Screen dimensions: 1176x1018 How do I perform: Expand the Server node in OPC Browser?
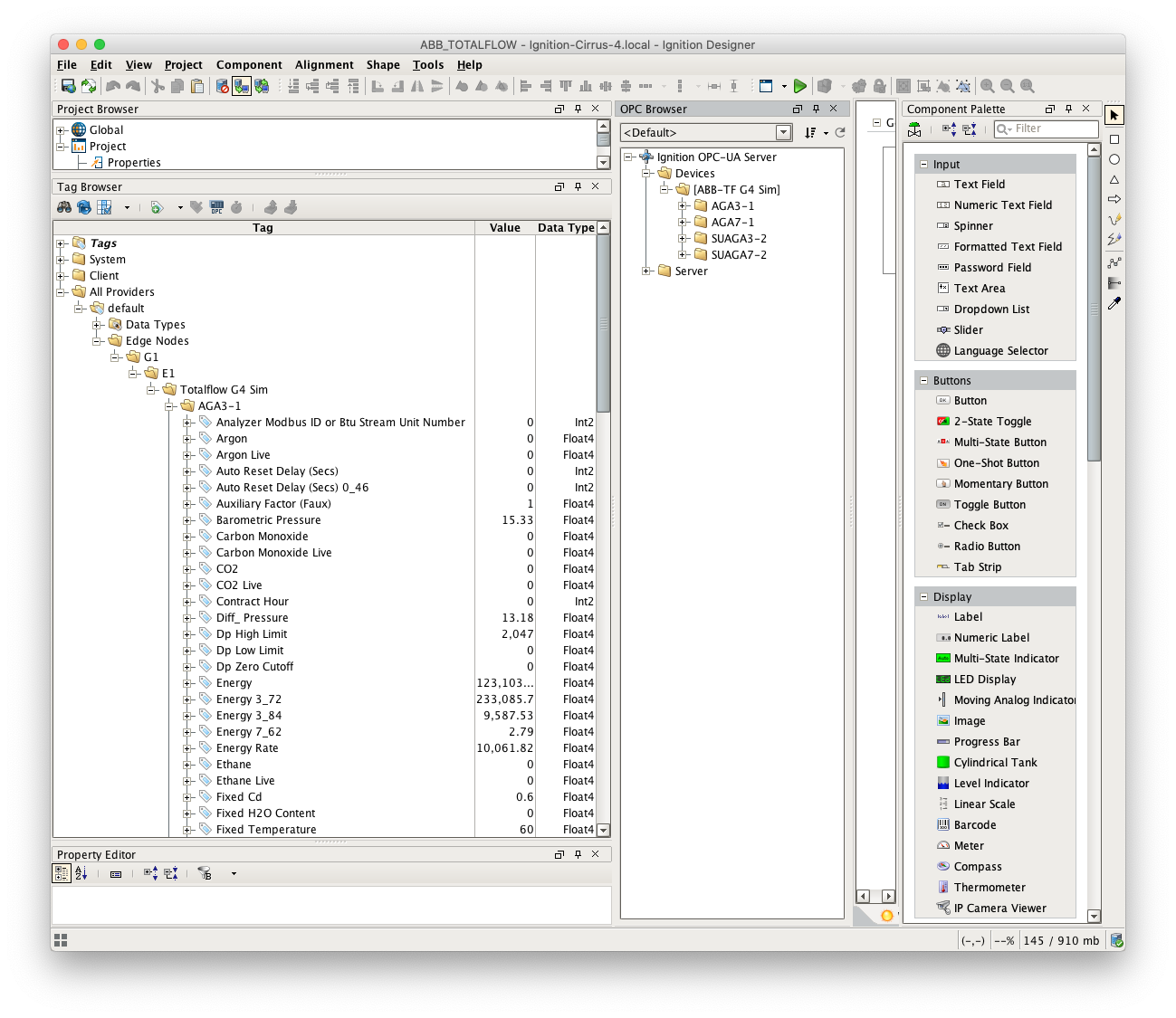point(646,271)
